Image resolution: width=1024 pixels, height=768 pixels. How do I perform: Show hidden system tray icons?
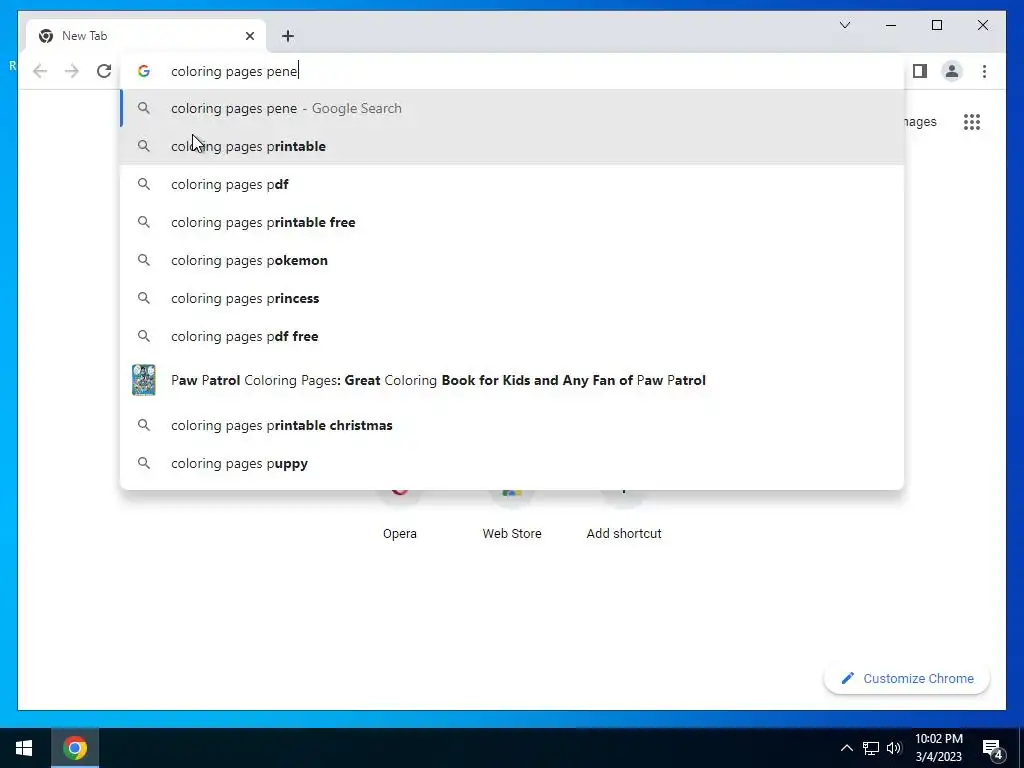click(x=846, y=748)
